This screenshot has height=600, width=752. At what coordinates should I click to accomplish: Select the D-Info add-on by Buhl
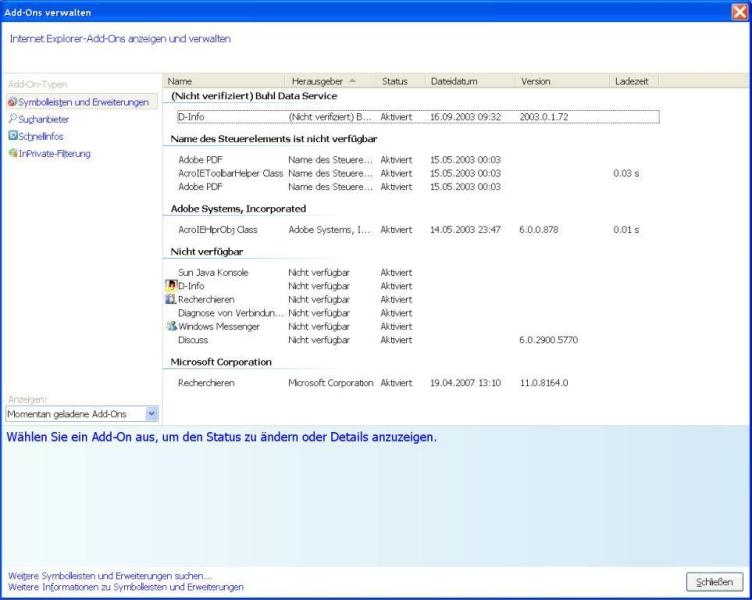click(x=418, y=117)
